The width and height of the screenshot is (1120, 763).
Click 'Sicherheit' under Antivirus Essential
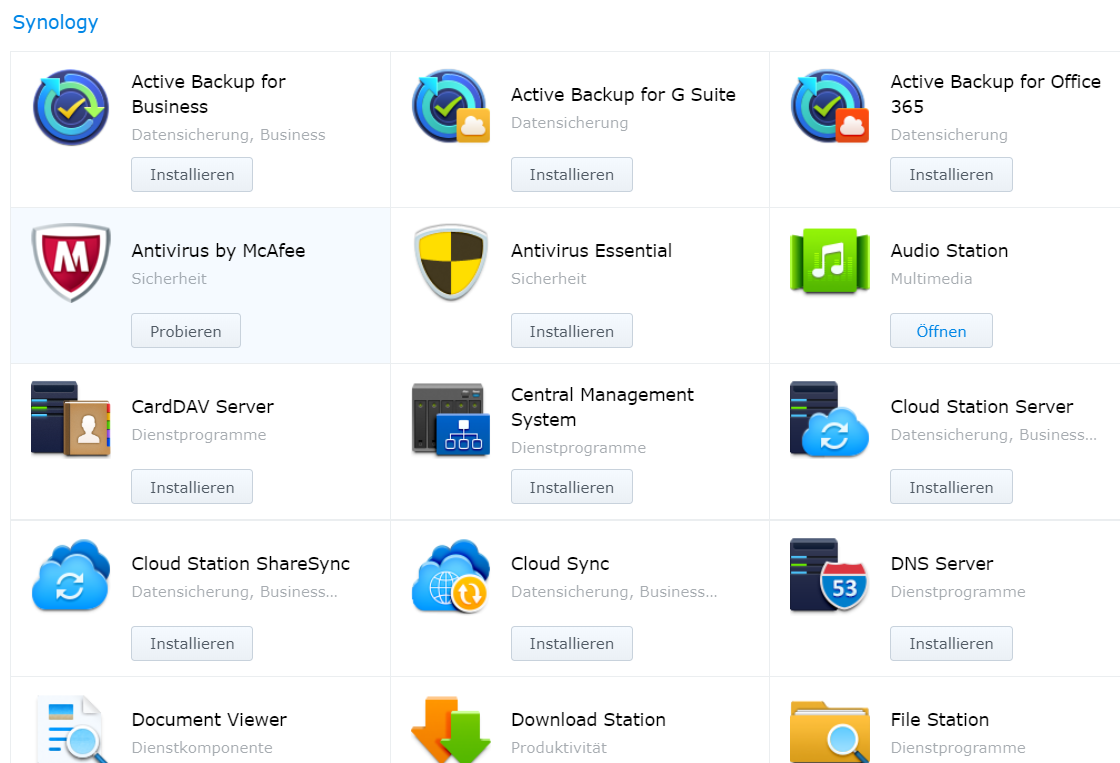click(x=548, y=279)
